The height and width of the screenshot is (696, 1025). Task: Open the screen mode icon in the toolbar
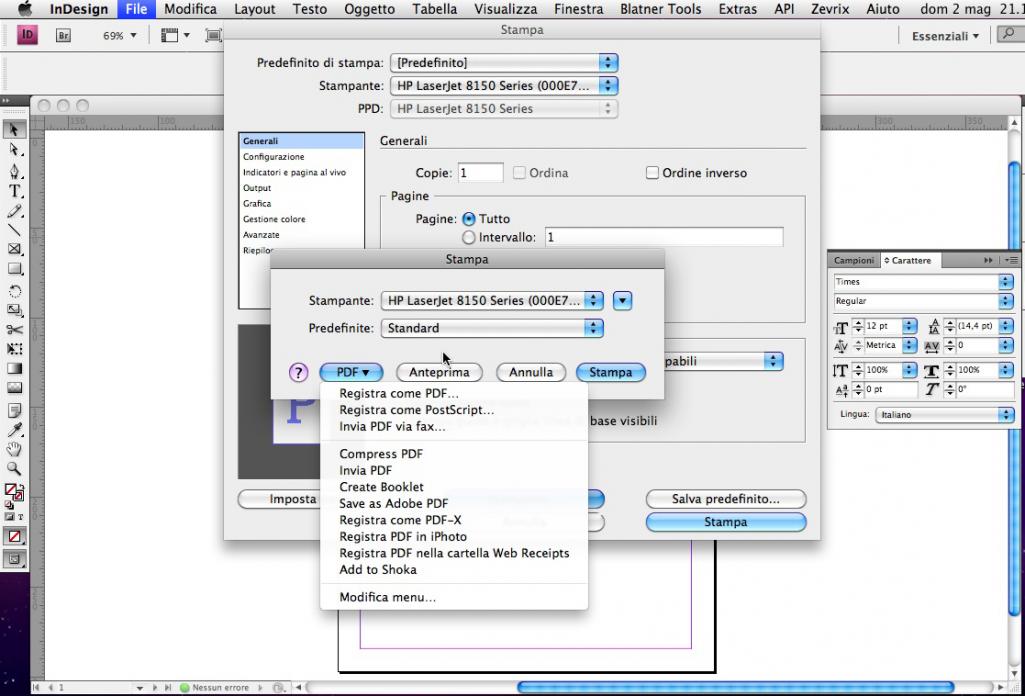point(213,35)
